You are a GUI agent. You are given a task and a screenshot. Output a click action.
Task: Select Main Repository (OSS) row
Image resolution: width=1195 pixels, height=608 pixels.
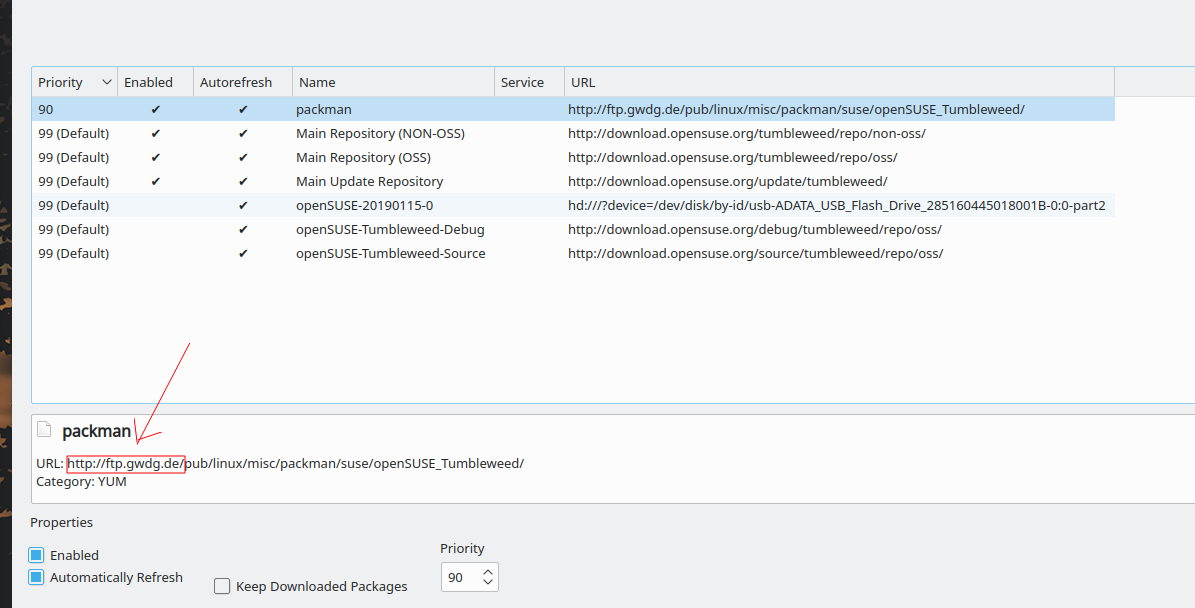573,157
